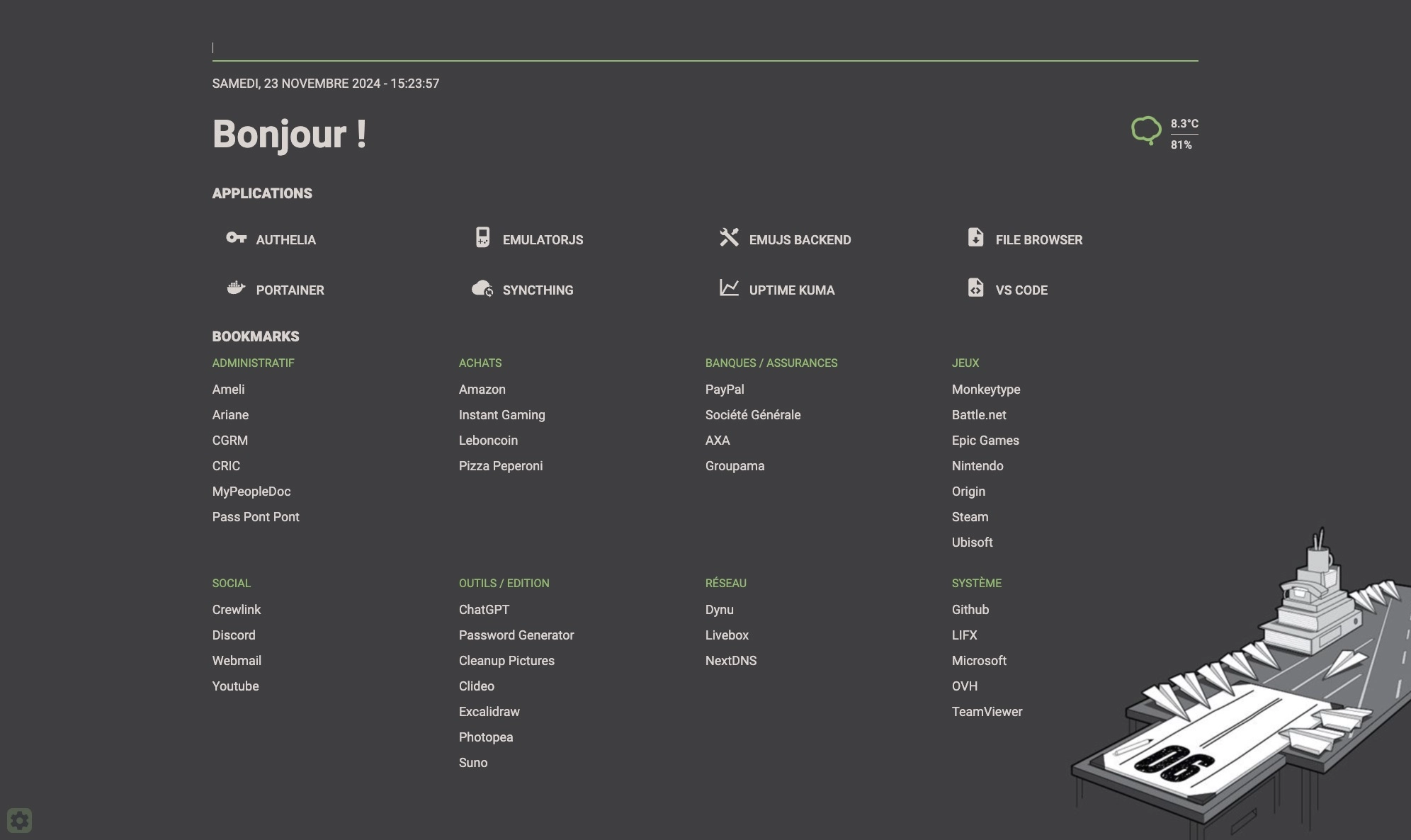This screenshot has width=1411, height=840.
Task: Launch the EmulatorJS app
Action: 543,240
